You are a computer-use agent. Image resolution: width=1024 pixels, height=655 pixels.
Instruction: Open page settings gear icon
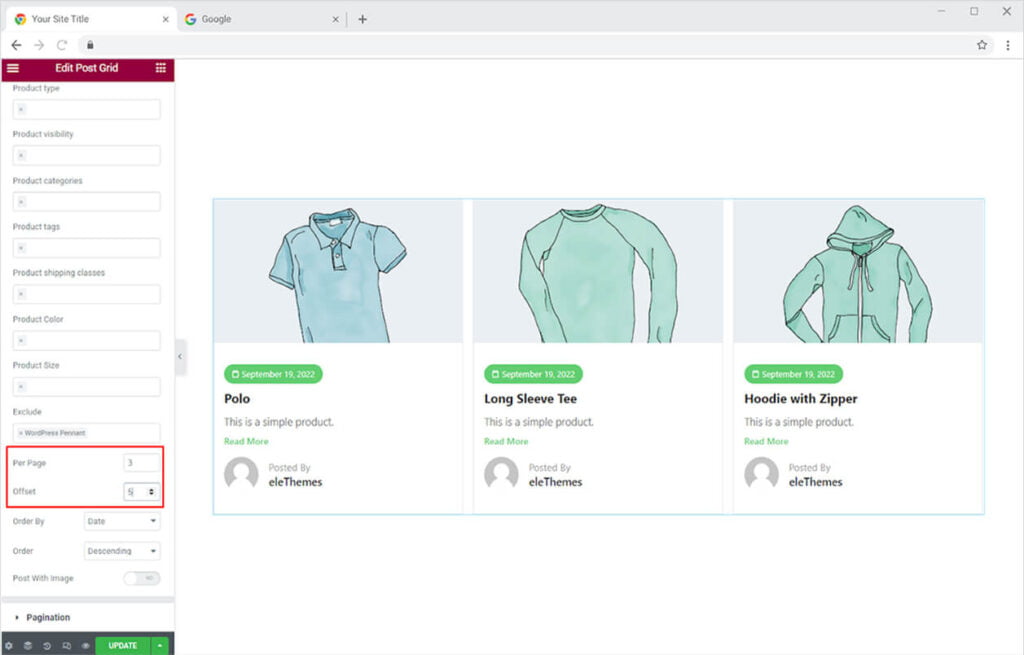(9, 646)
